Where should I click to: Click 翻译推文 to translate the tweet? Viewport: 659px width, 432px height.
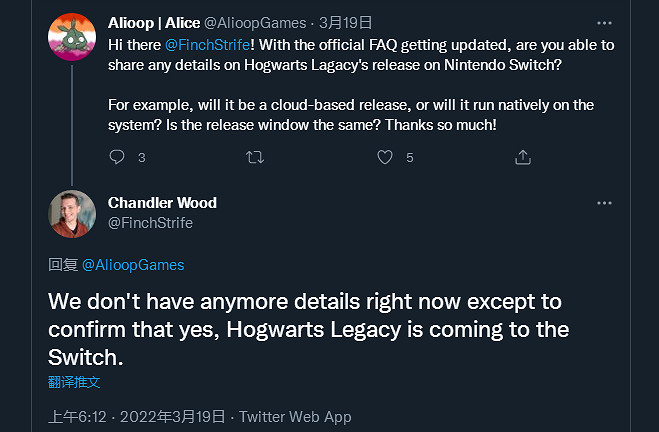74,382
